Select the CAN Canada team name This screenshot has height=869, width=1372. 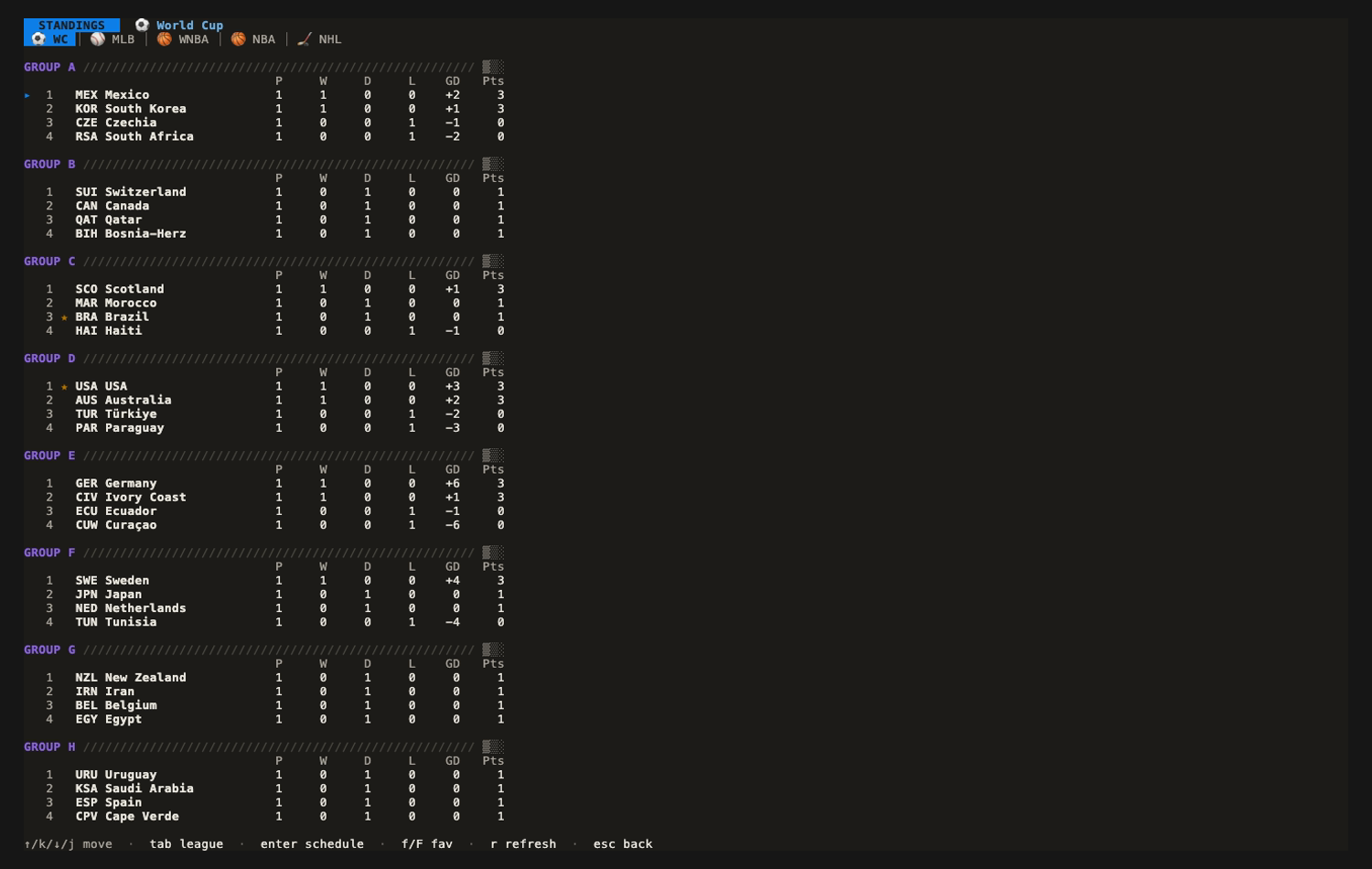113,206
